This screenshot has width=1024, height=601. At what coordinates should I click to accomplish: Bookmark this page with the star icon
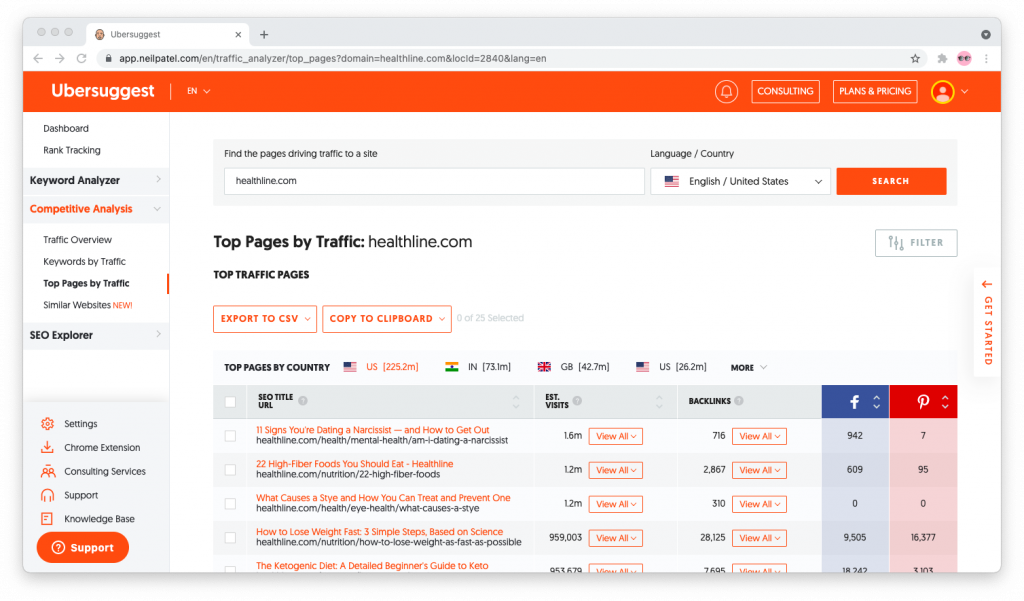(x=916, y=58)
